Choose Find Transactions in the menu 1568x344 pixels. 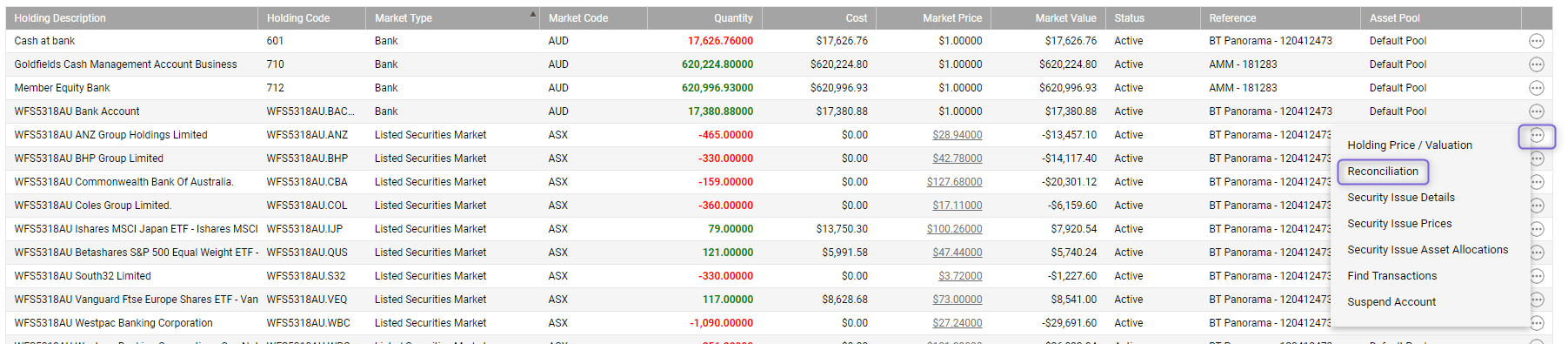coord(1391,276)
